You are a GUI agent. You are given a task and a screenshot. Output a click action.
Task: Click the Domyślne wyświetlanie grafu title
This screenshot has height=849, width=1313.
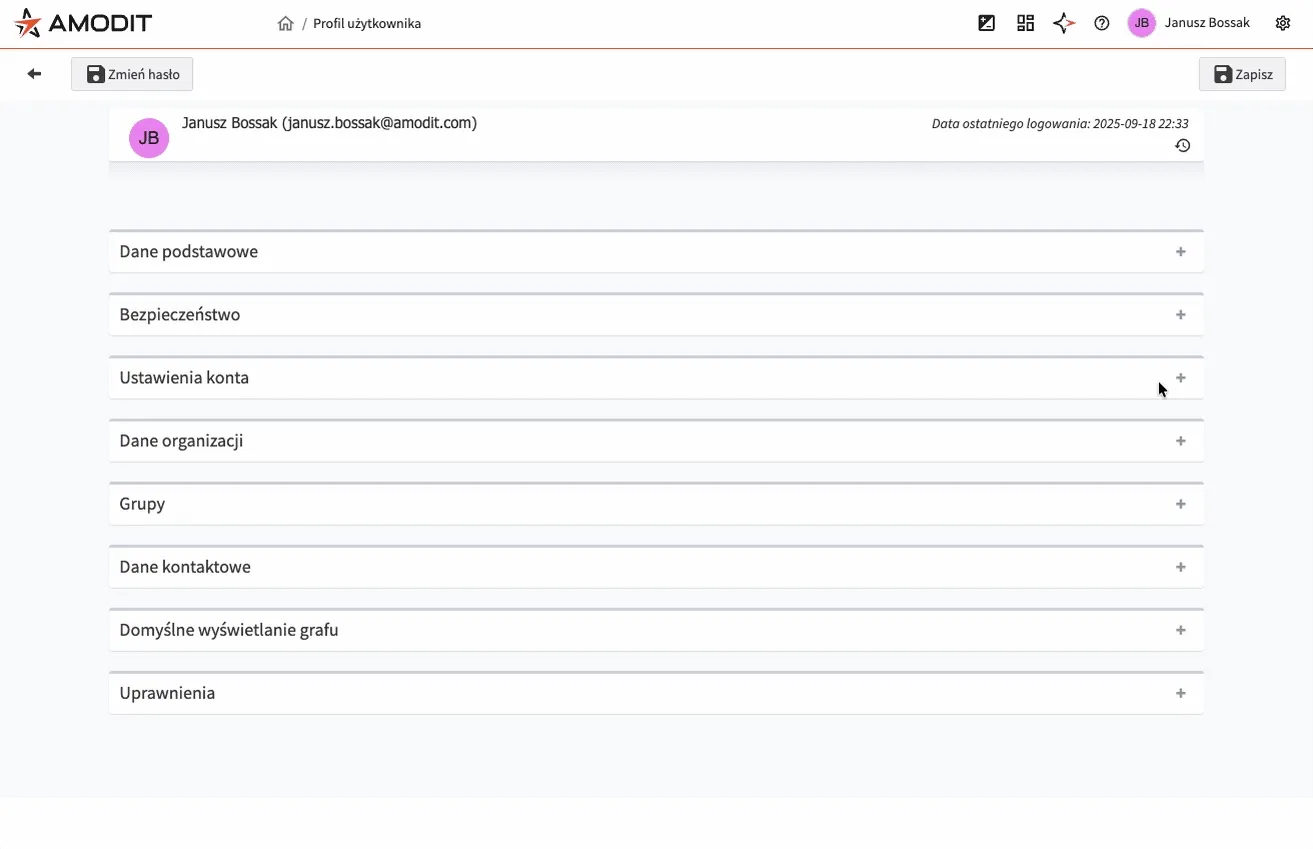click(x=229, y=630)
